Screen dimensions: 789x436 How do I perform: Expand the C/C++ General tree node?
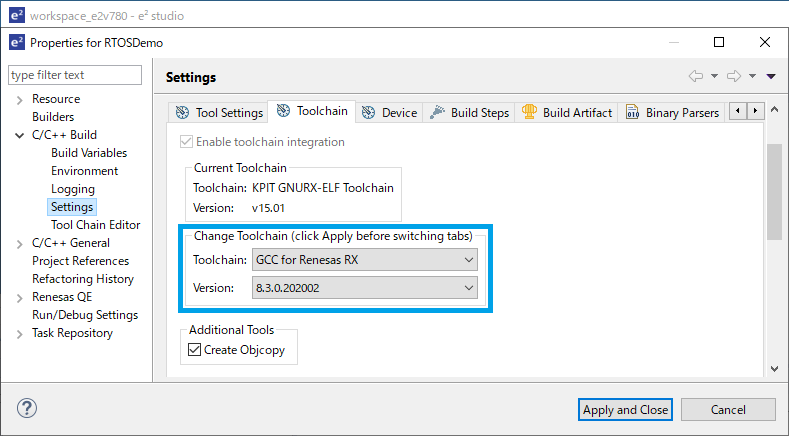20,244
